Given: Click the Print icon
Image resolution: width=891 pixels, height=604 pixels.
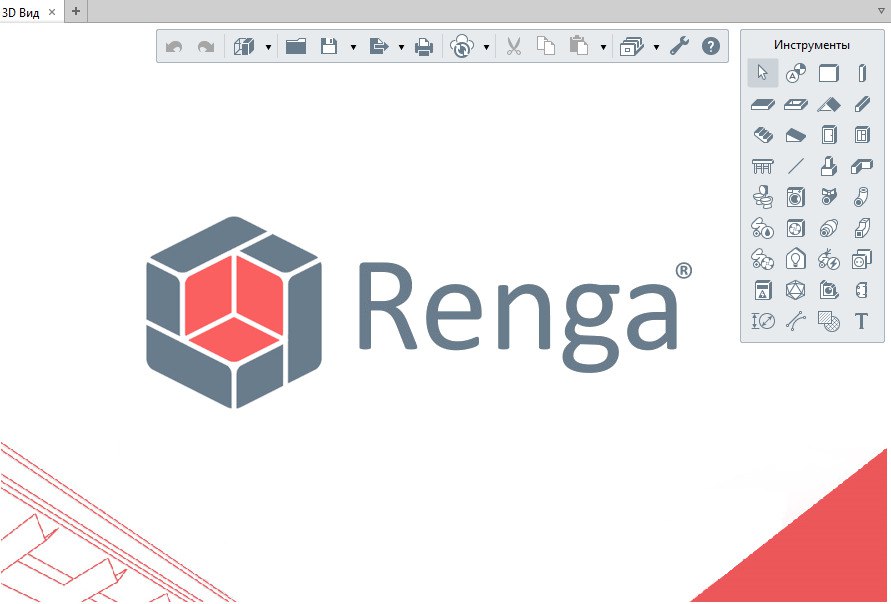Looking at the screenshot, I should [x=424, y=47].
